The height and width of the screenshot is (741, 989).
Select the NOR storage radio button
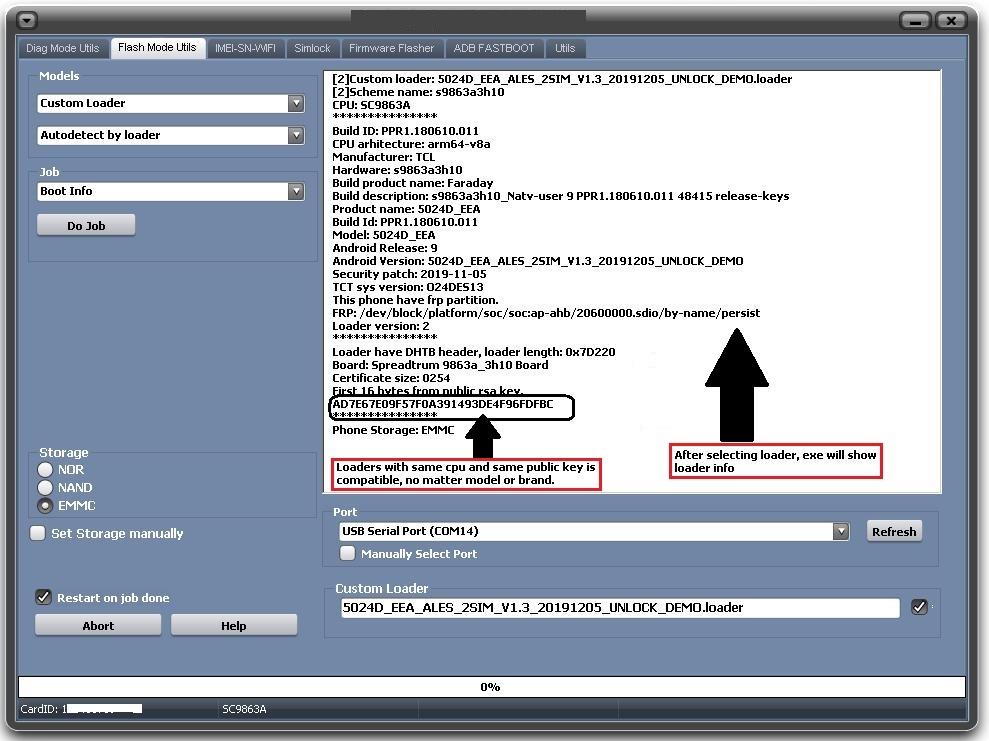click(x=45, y=470)
